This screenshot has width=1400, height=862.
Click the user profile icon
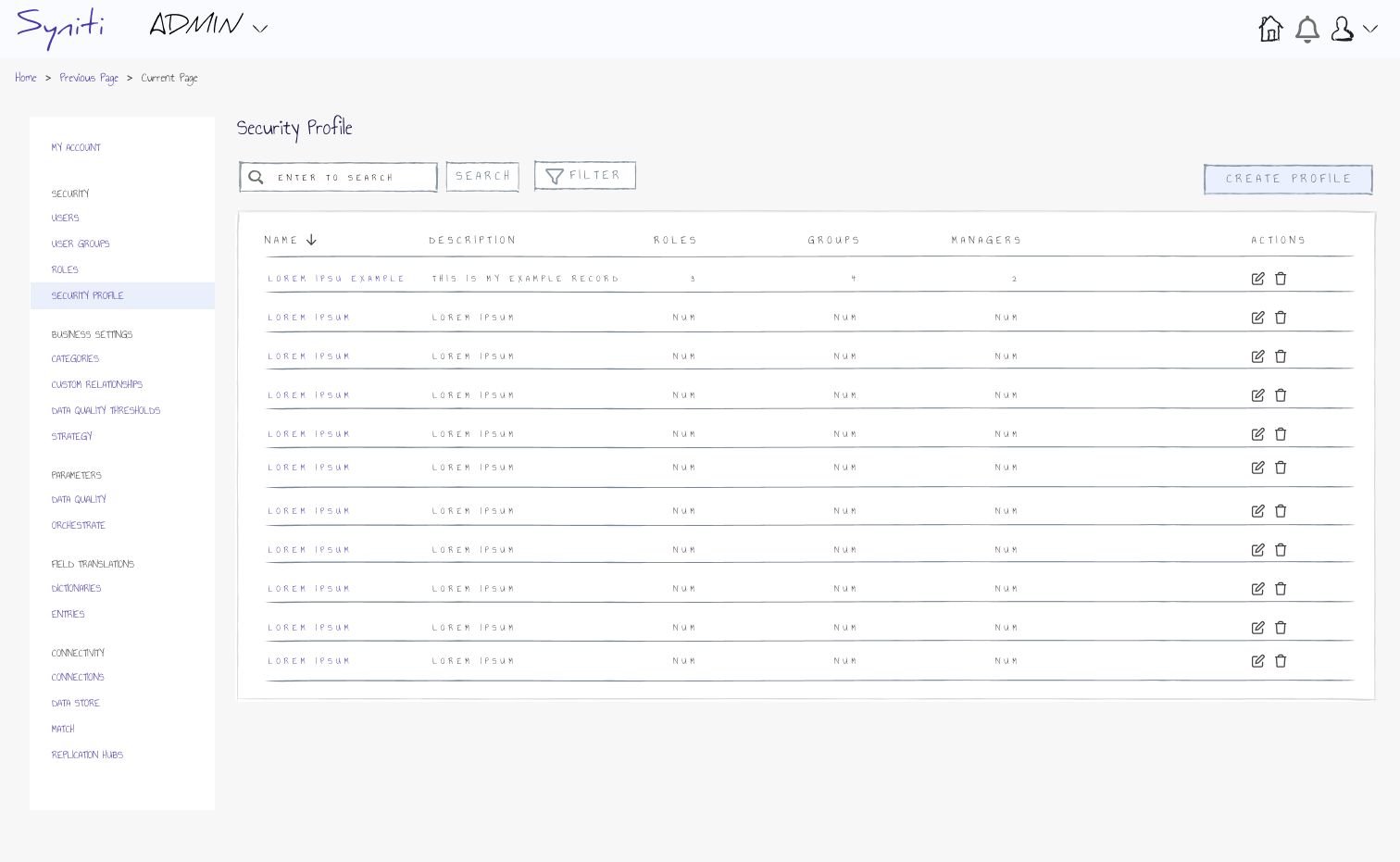[1342, 30]
